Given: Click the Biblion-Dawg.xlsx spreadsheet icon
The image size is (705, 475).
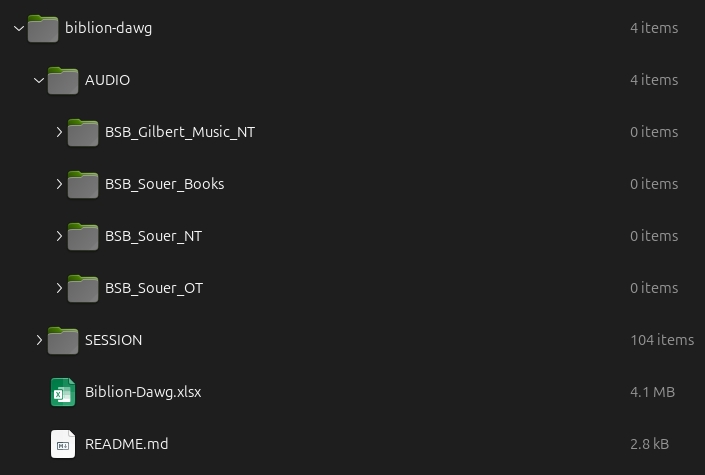Looking at the screenshot, I should [x=63, y=392].
